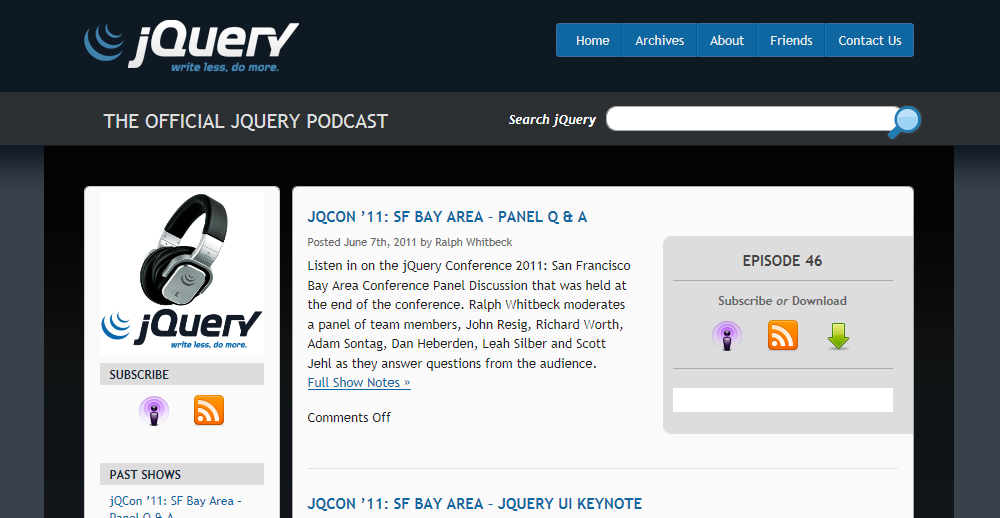
Task: Click the 'Search jQuery' label
Action: [x=552, y=120]
